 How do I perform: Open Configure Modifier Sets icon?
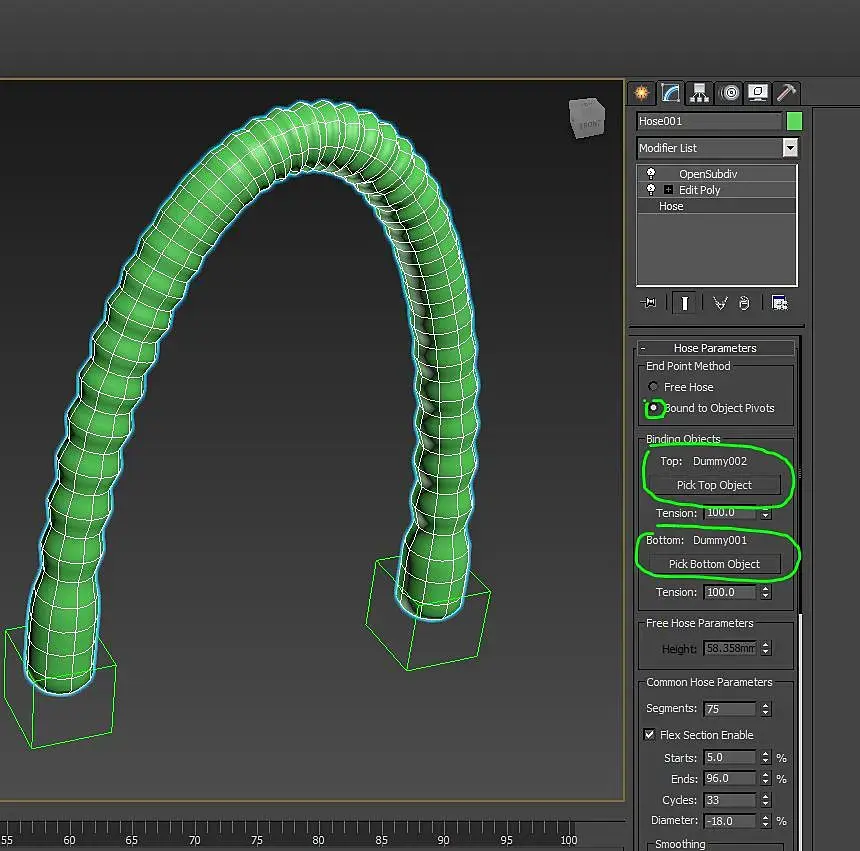click(x=780, y=302)
